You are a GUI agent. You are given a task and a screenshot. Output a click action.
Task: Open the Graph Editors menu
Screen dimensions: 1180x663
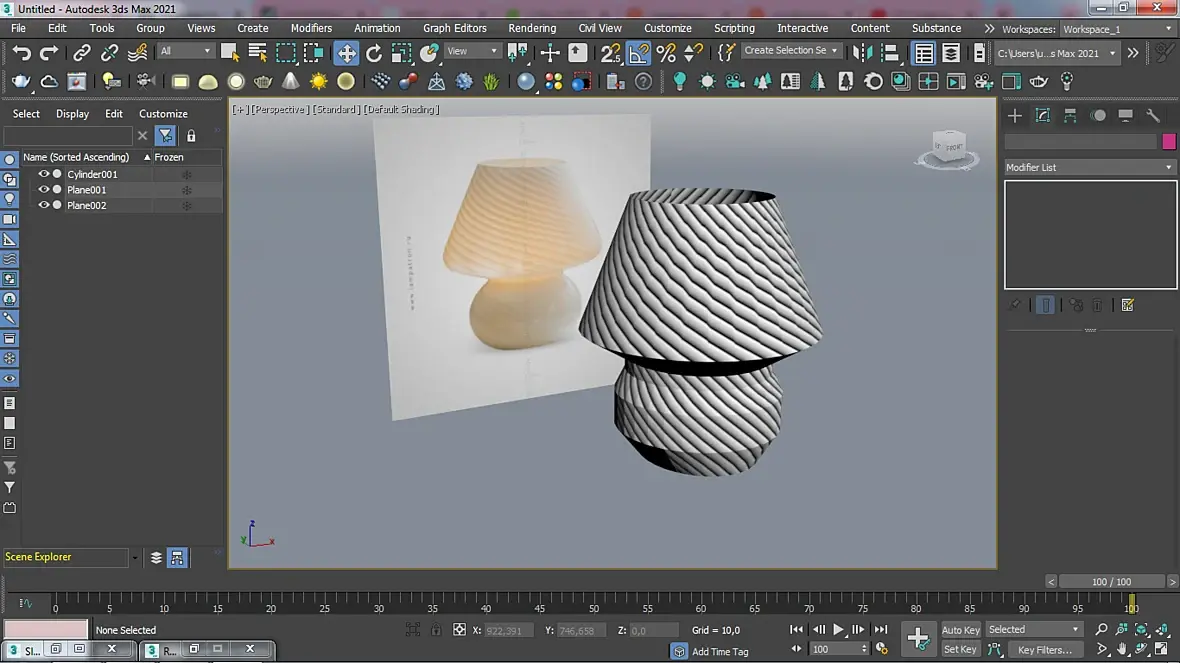455,28
